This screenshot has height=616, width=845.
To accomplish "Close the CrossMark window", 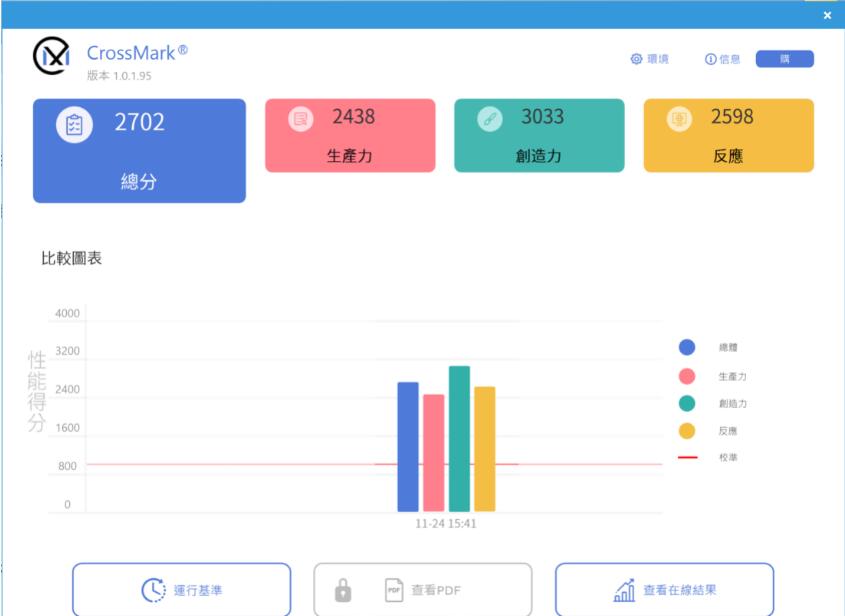I will 827,15.
